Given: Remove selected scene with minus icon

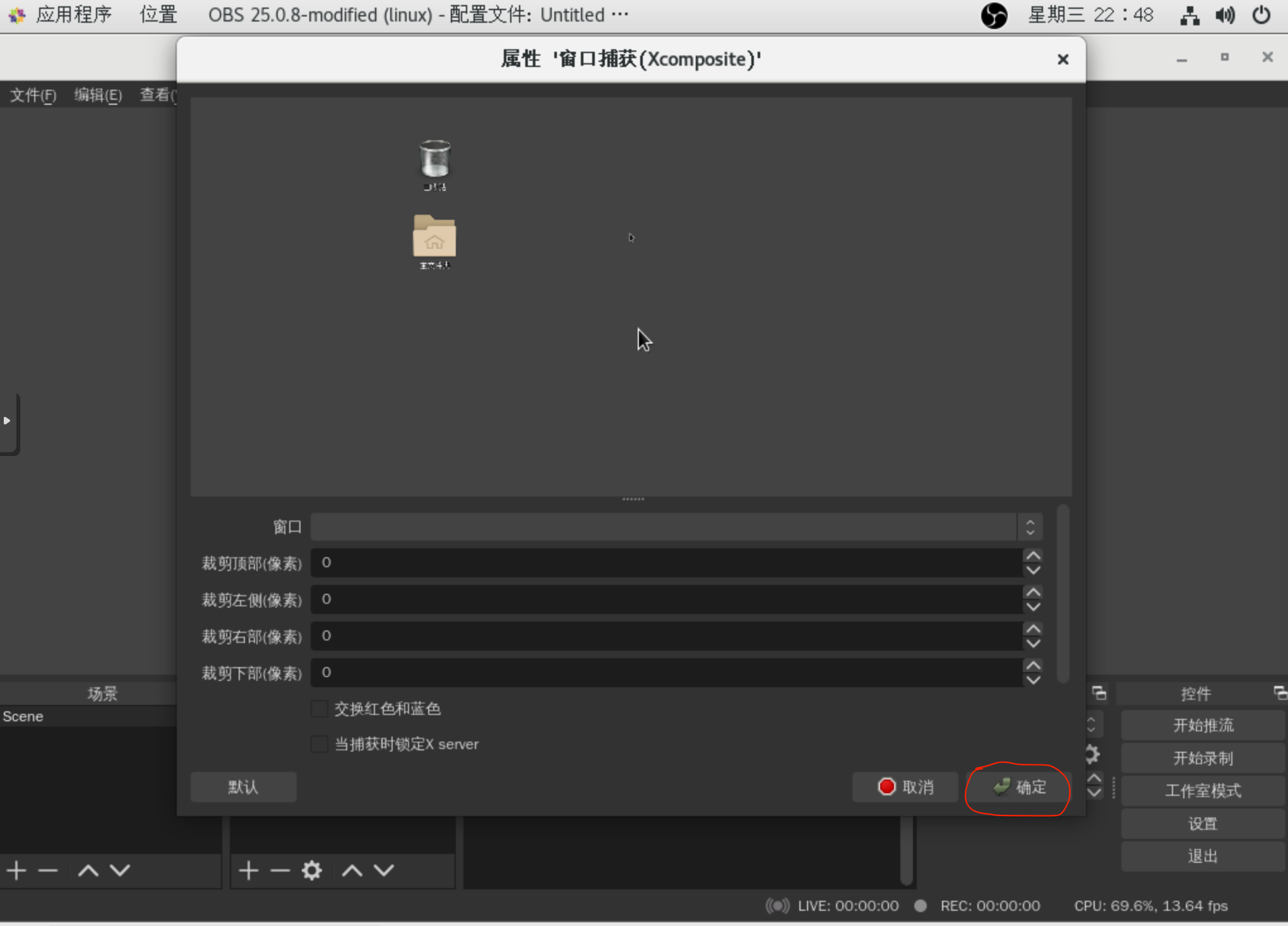Looking at the screenshot, I should 48,870.
